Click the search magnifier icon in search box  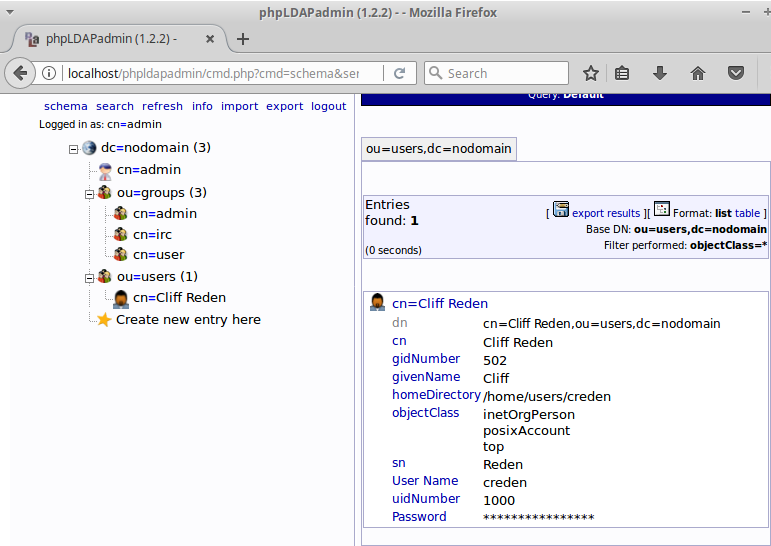[435, 73]
